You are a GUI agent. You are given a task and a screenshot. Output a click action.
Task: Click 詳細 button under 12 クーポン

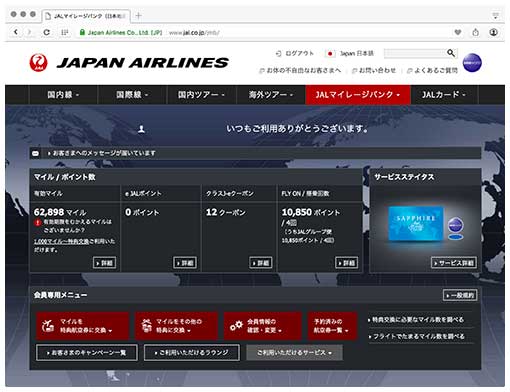tap(261, 263)
